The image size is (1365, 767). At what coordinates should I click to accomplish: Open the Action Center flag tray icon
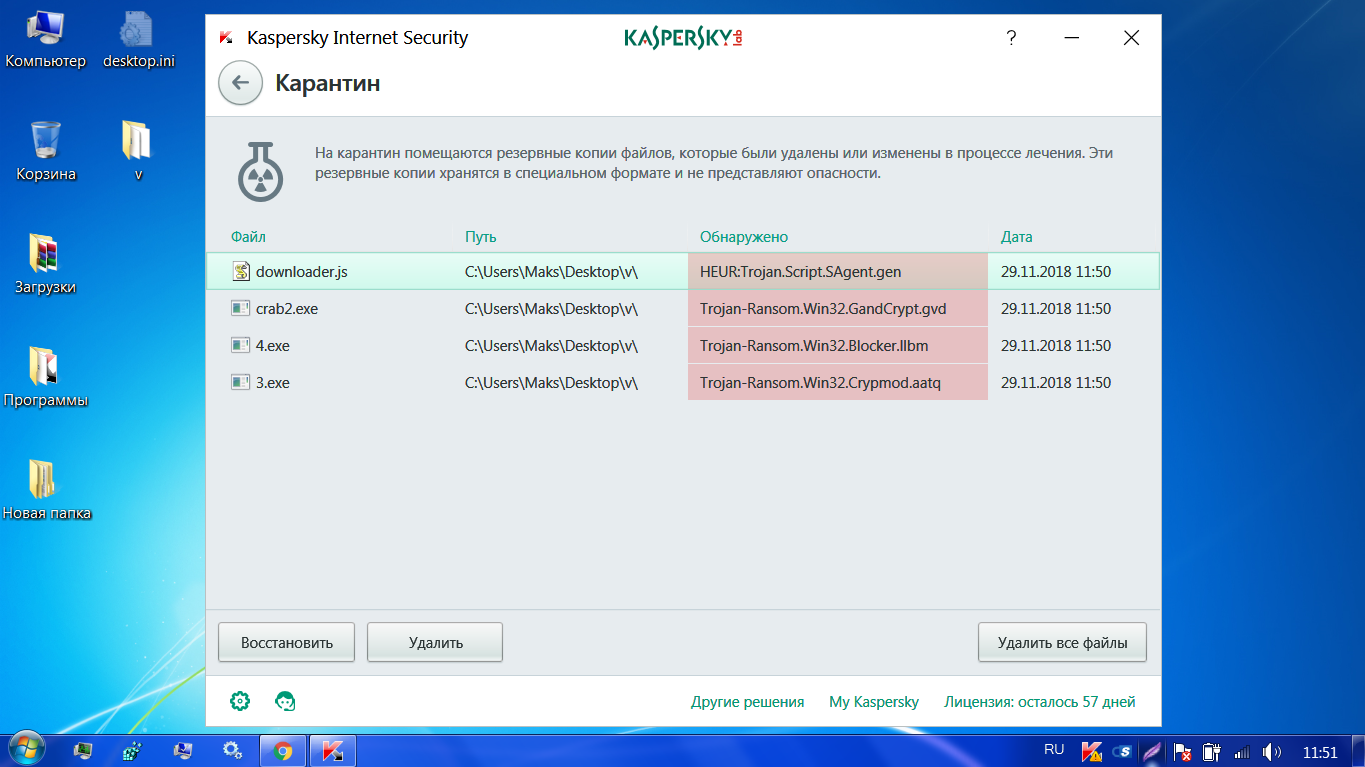coord(1183,751)
